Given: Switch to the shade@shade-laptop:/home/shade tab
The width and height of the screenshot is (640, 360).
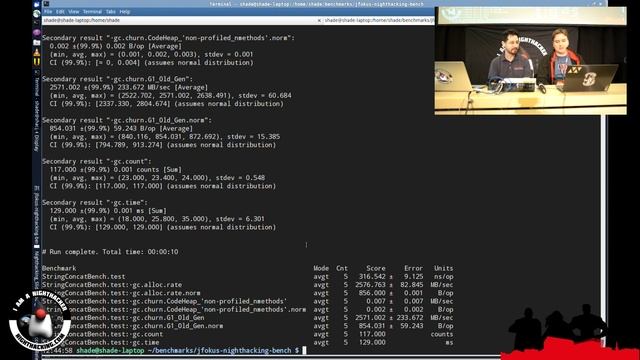Looking at the screenshot, I should coord(180,20).
